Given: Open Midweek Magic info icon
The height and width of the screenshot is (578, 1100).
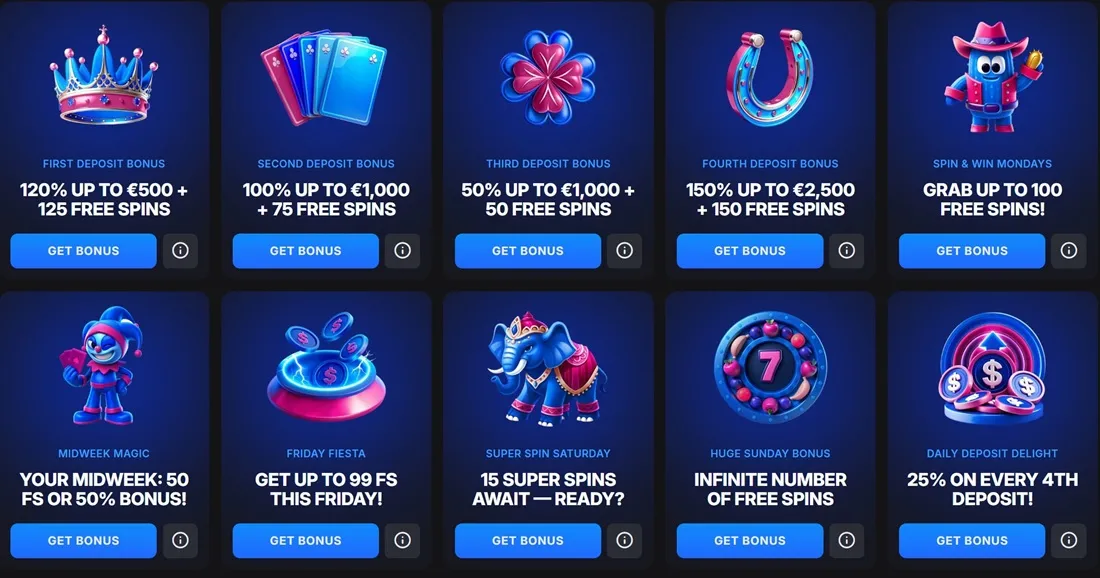Looking at the screenshot, I should pos(180,540).
